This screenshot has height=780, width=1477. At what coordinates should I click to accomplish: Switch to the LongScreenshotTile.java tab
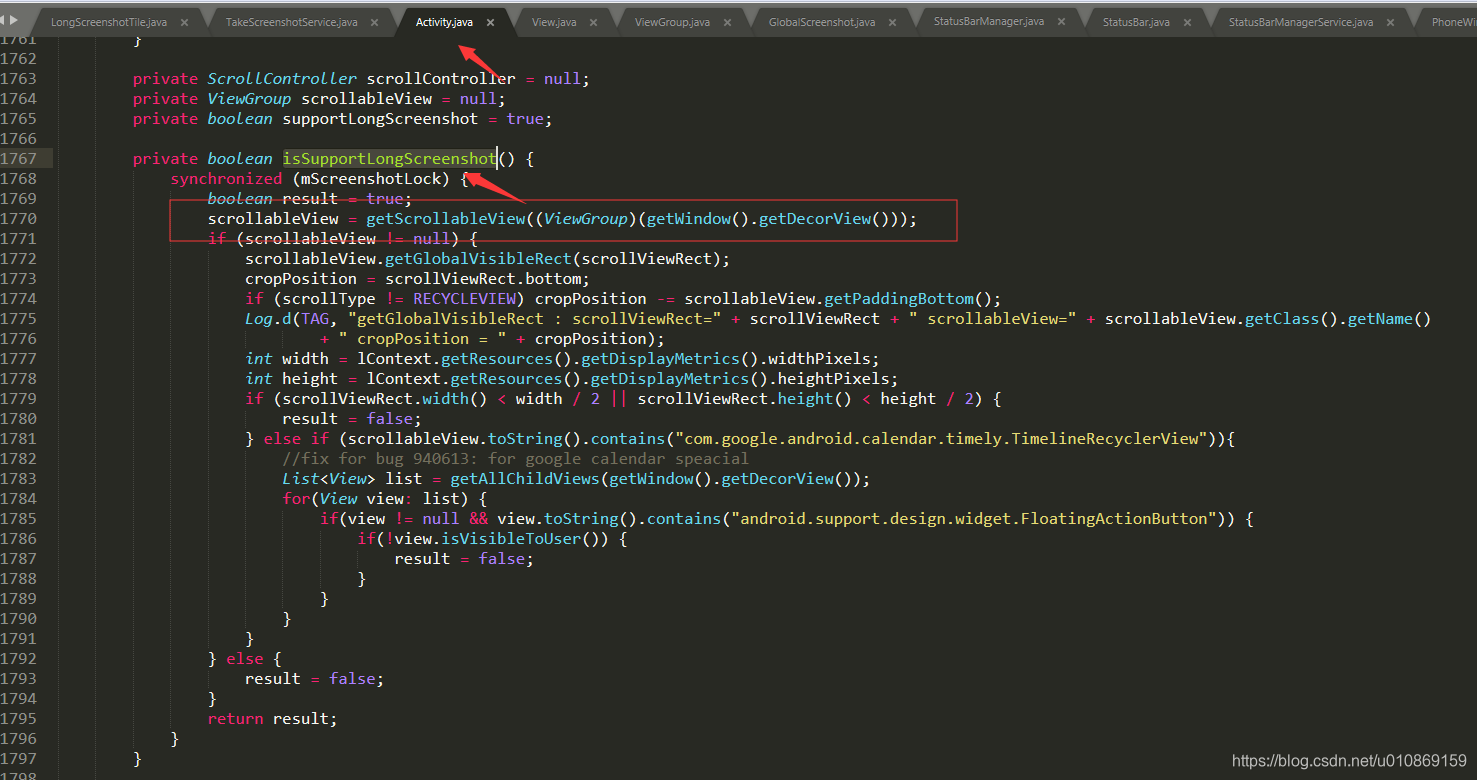tap(109, 21)
